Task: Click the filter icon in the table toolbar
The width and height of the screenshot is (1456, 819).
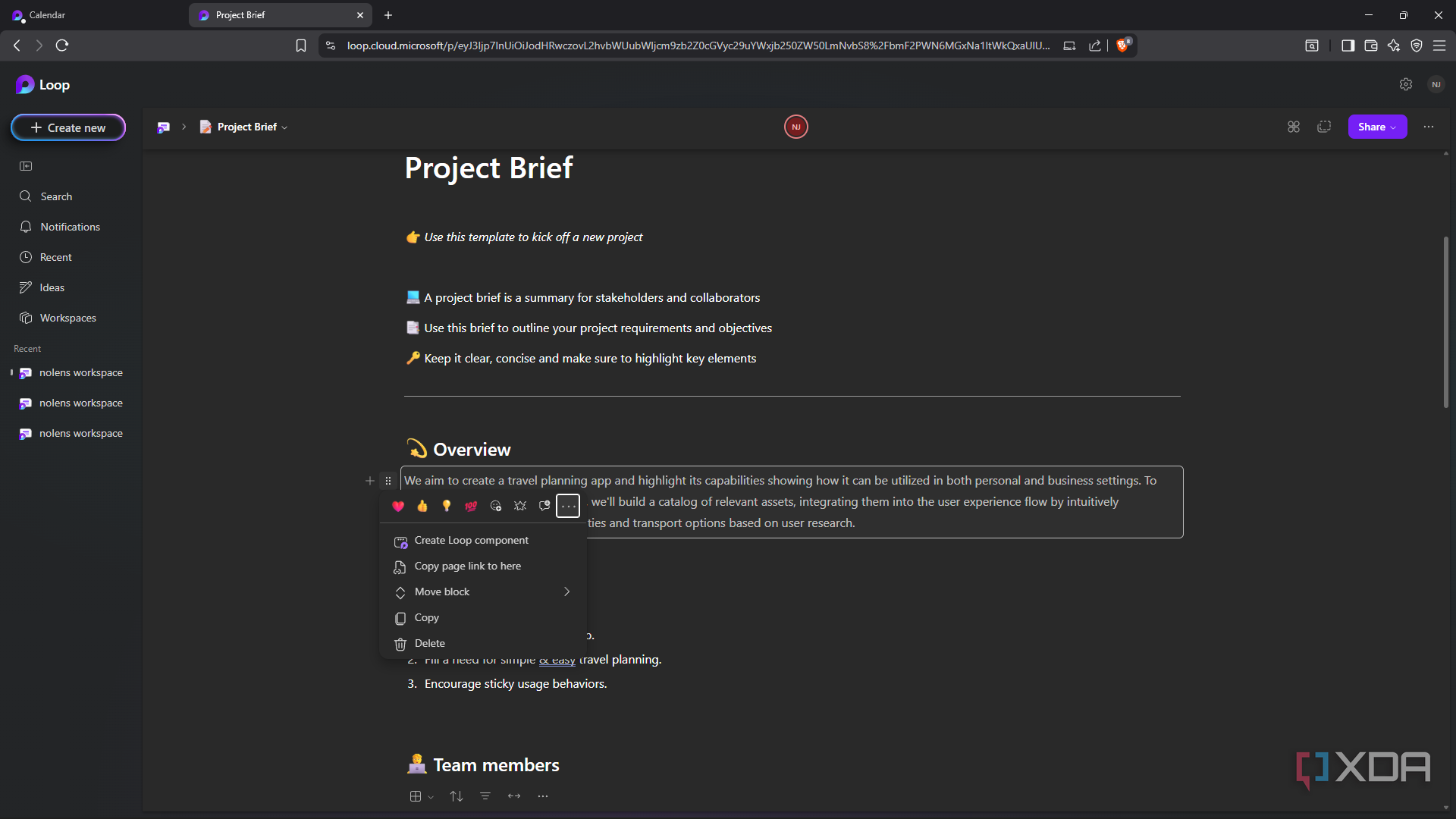Action: (x=485, y=796)
